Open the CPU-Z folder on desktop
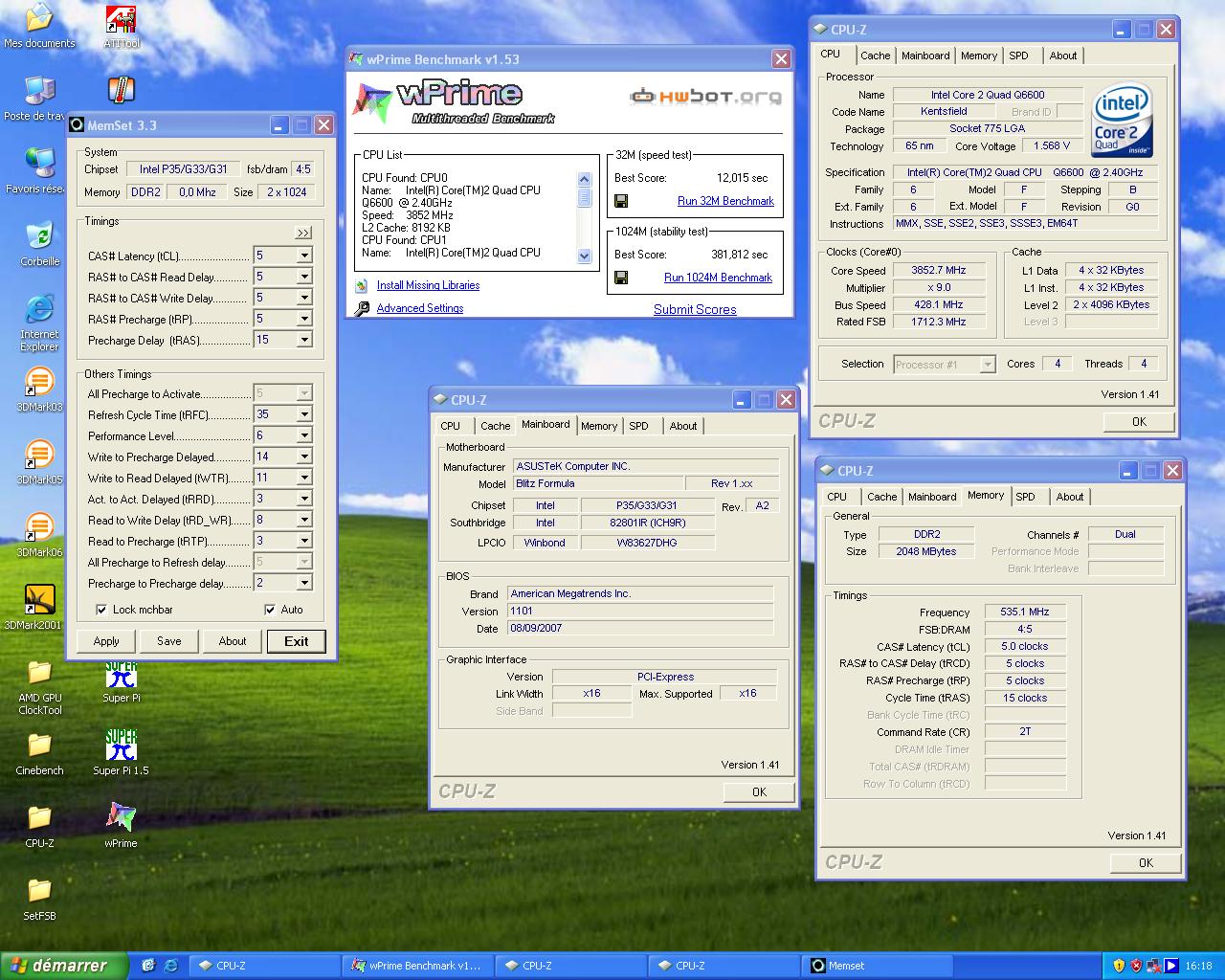Viewport: 1225px width, 980px height. click(x=39, y=817)
